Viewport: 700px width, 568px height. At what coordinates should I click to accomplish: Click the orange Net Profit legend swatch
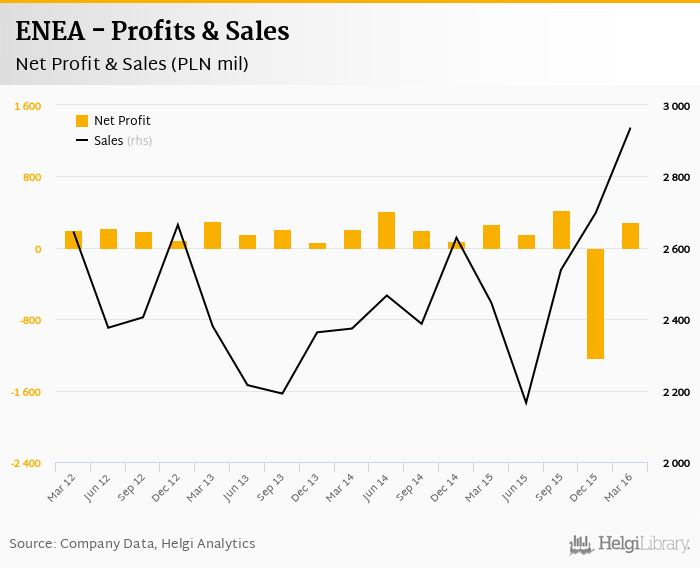point(82,121)
